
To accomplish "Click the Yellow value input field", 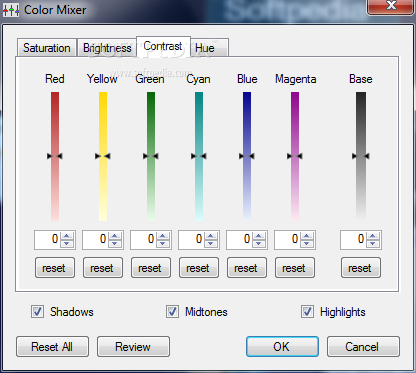I will click(x=96, y=239).
